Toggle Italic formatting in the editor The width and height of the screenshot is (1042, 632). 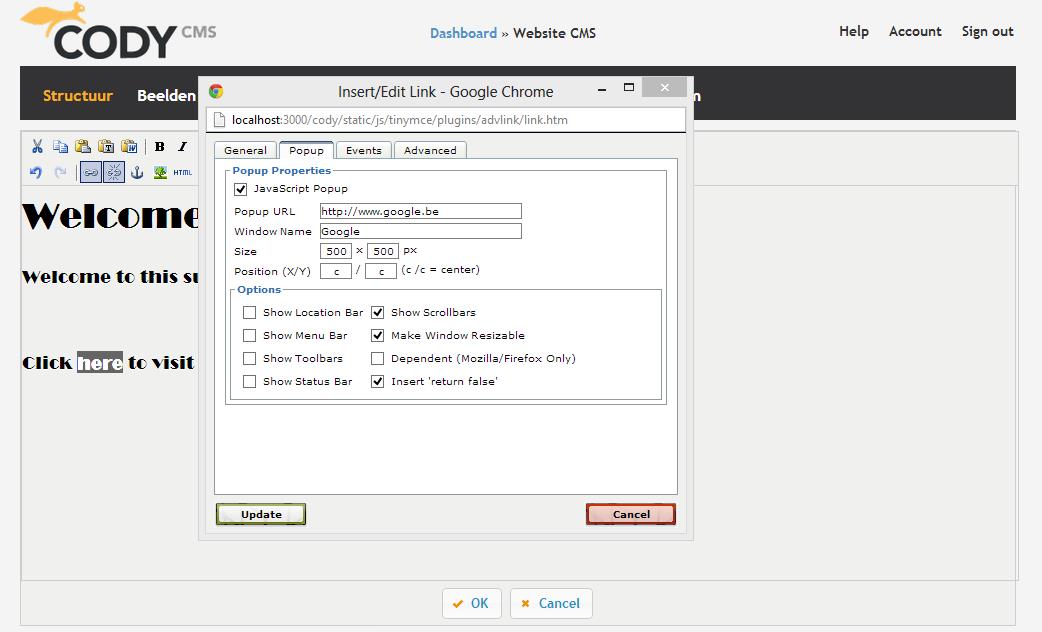182,146
